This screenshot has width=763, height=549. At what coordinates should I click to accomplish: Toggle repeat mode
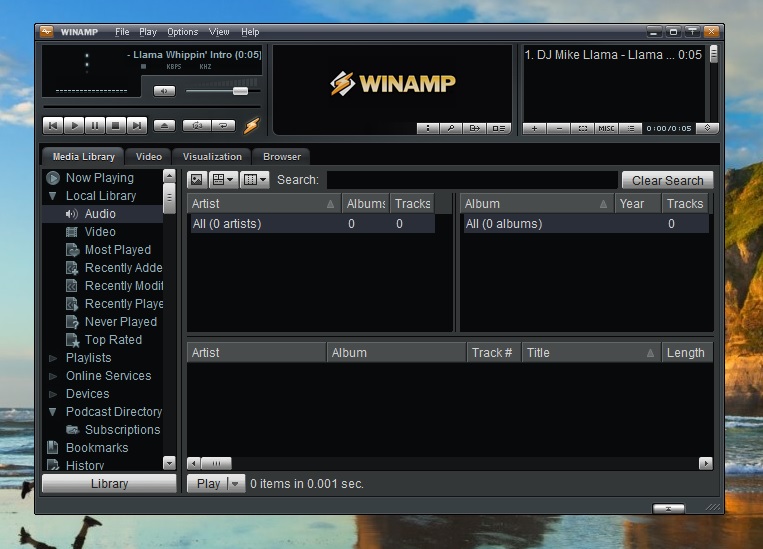(223, 126)
